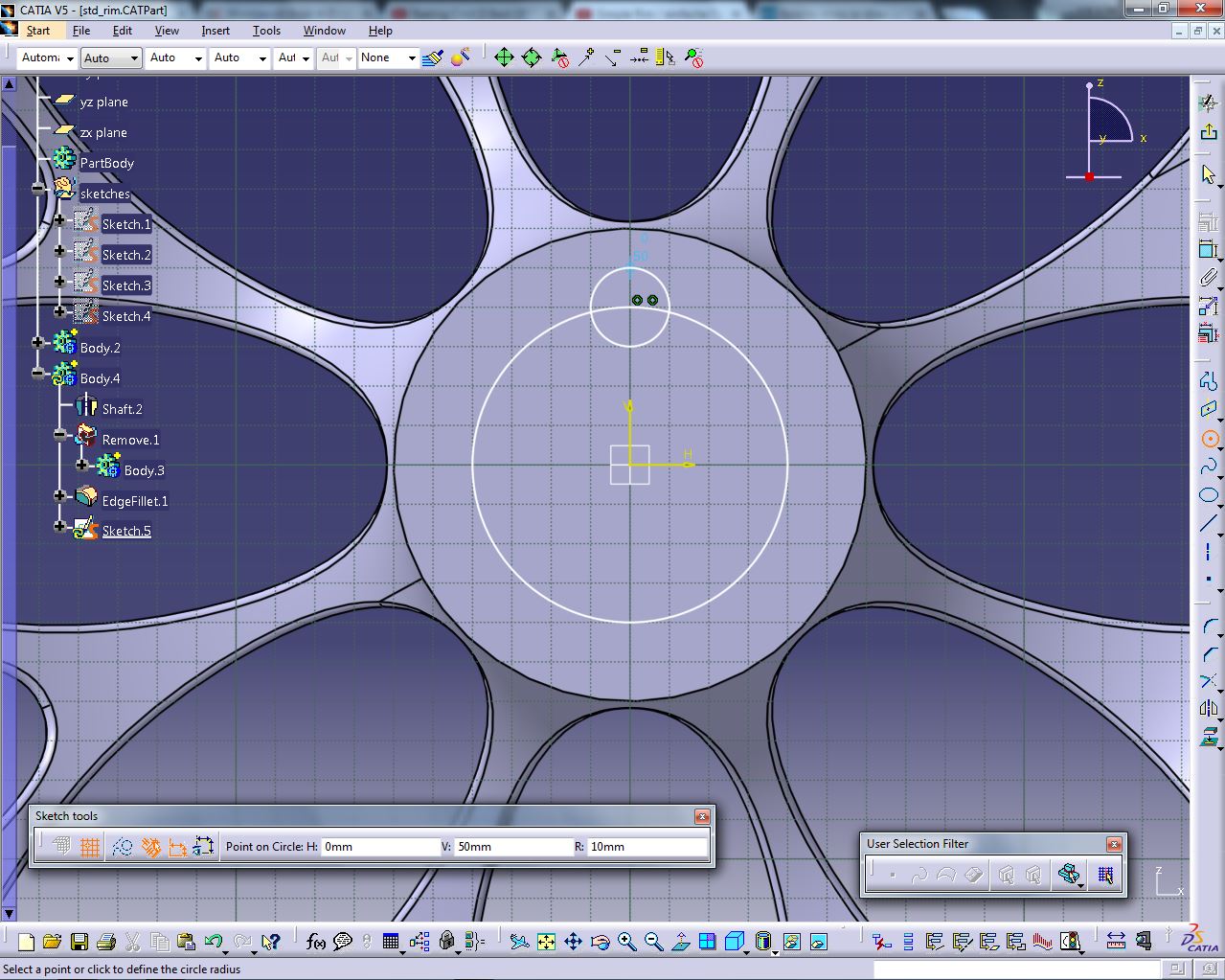Collapse the Body.4 tree node
Image resolution: width=1225 pixels, height=980 pixels.
(37, 373)
